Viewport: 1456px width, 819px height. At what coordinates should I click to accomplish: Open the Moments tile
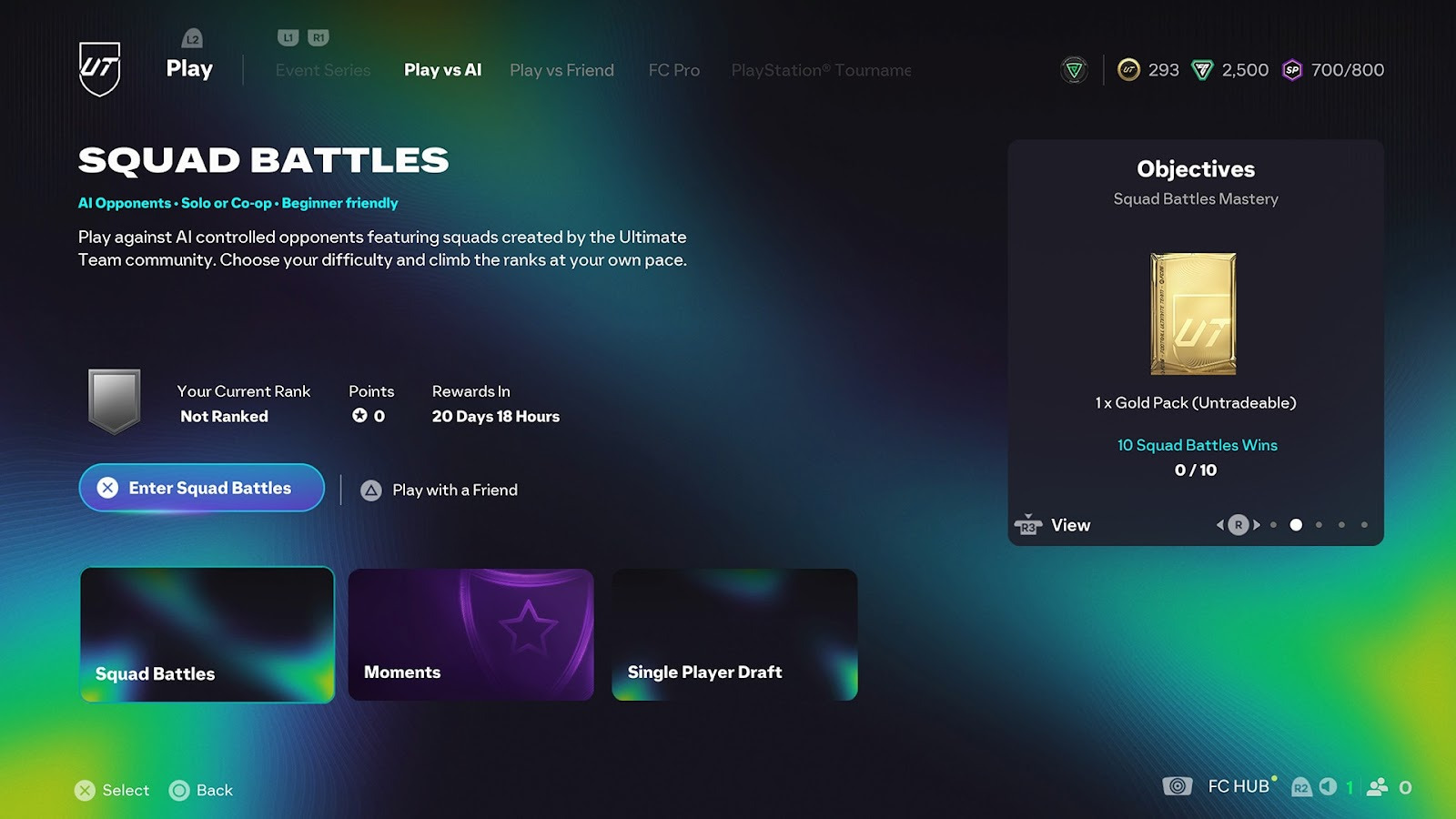point(470,635)
